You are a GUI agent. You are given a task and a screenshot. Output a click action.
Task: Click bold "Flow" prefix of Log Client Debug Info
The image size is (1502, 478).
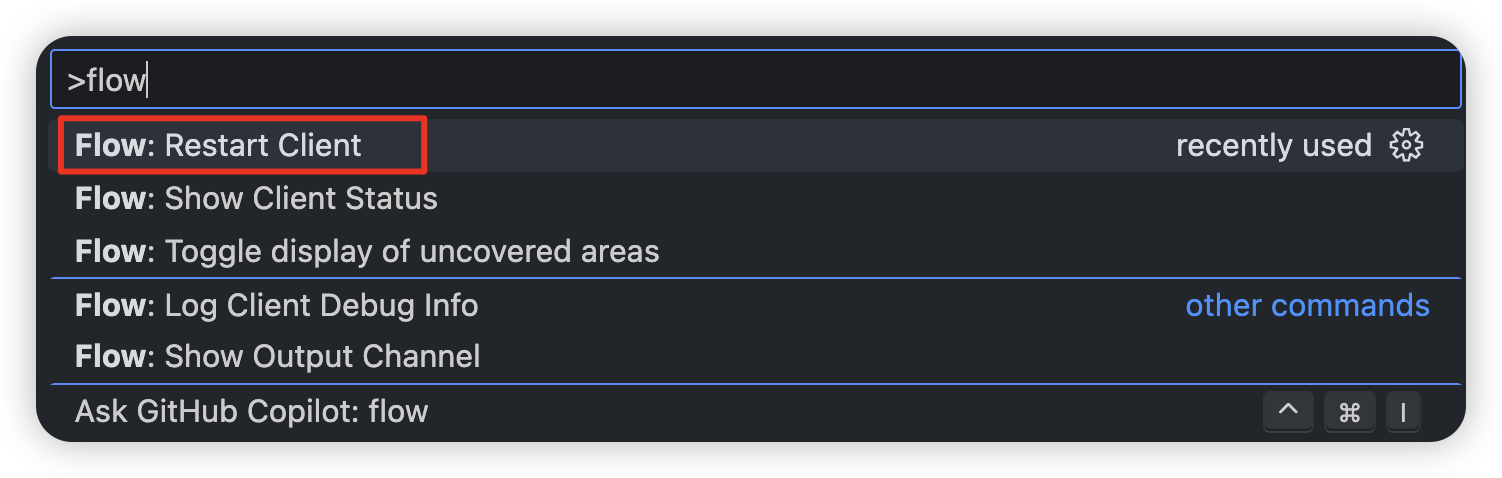[x=110, y=305]
